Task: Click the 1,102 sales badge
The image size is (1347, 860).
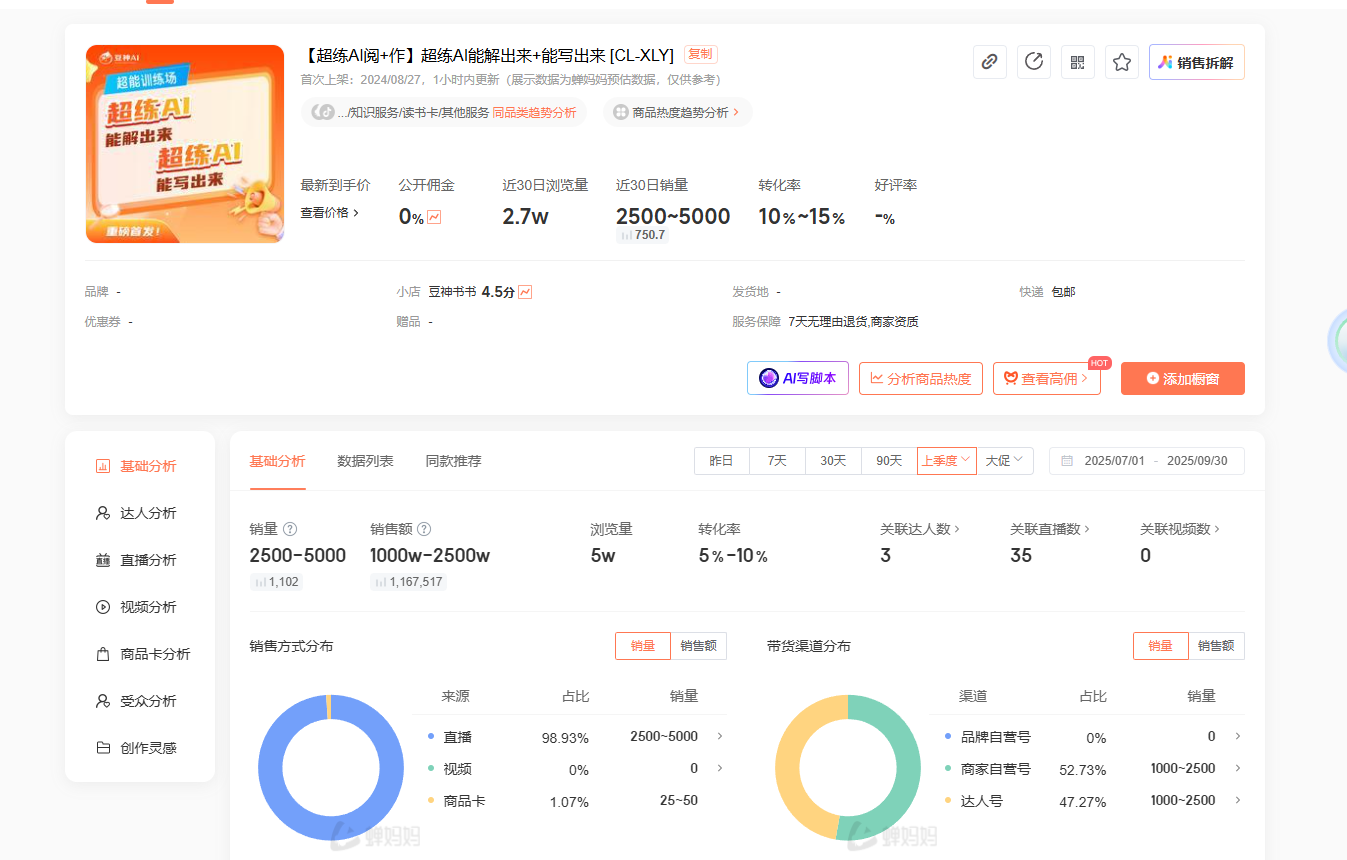Action: click(276, 582)
